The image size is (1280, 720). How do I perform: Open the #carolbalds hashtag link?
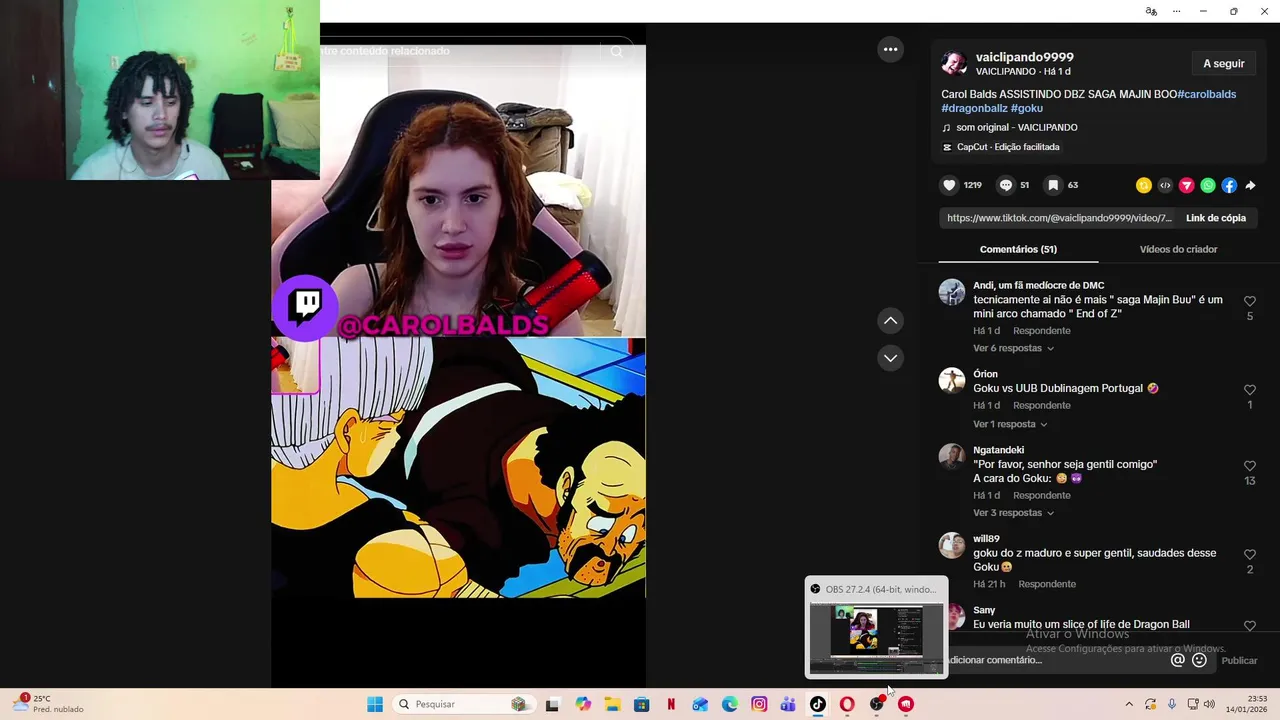tap(1206, 94)
